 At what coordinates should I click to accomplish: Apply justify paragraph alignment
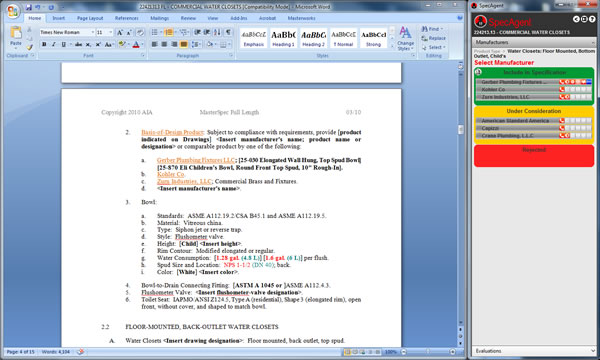click(x=184, y=45)
